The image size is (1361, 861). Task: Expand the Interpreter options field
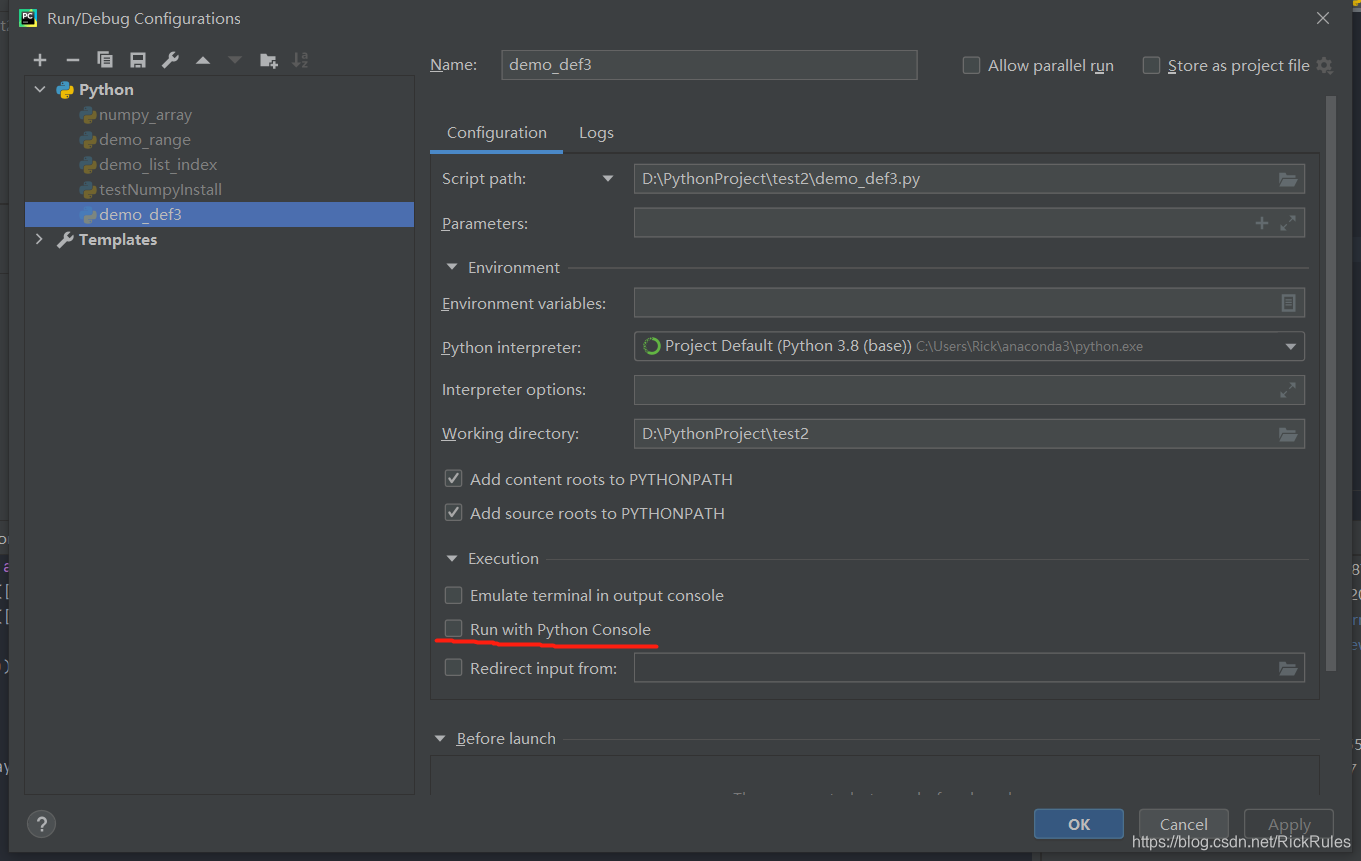pyautogui.click(x=1288, y=390)
